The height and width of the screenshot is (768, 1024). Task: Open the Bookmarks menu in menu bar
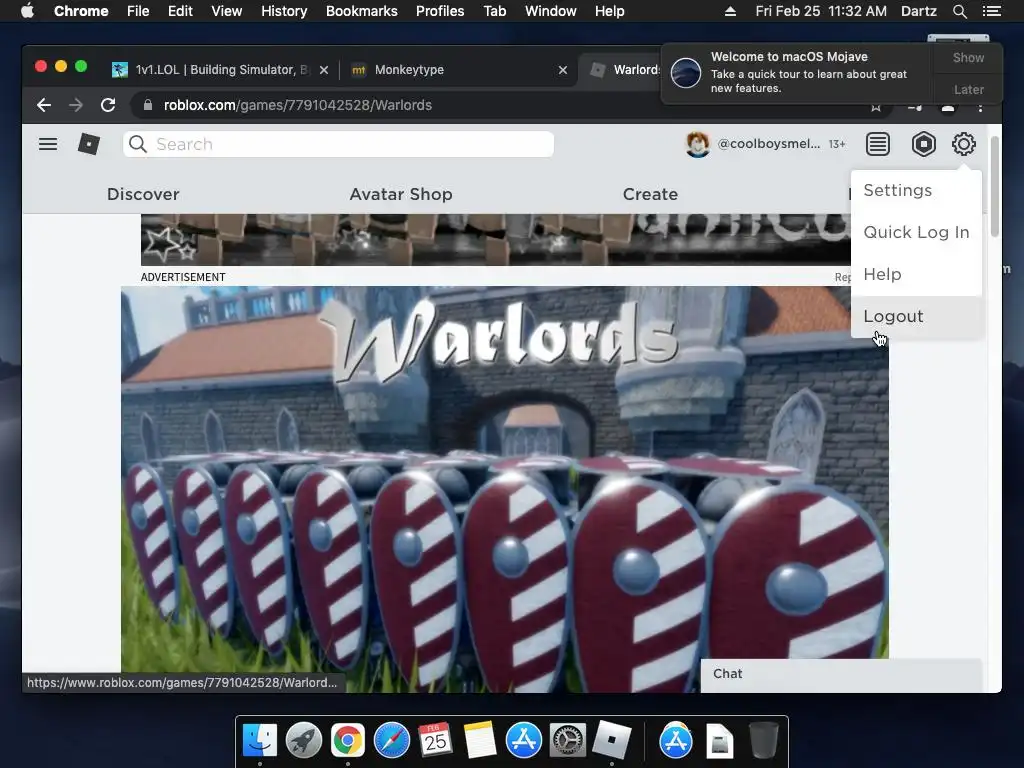(361, 11)
